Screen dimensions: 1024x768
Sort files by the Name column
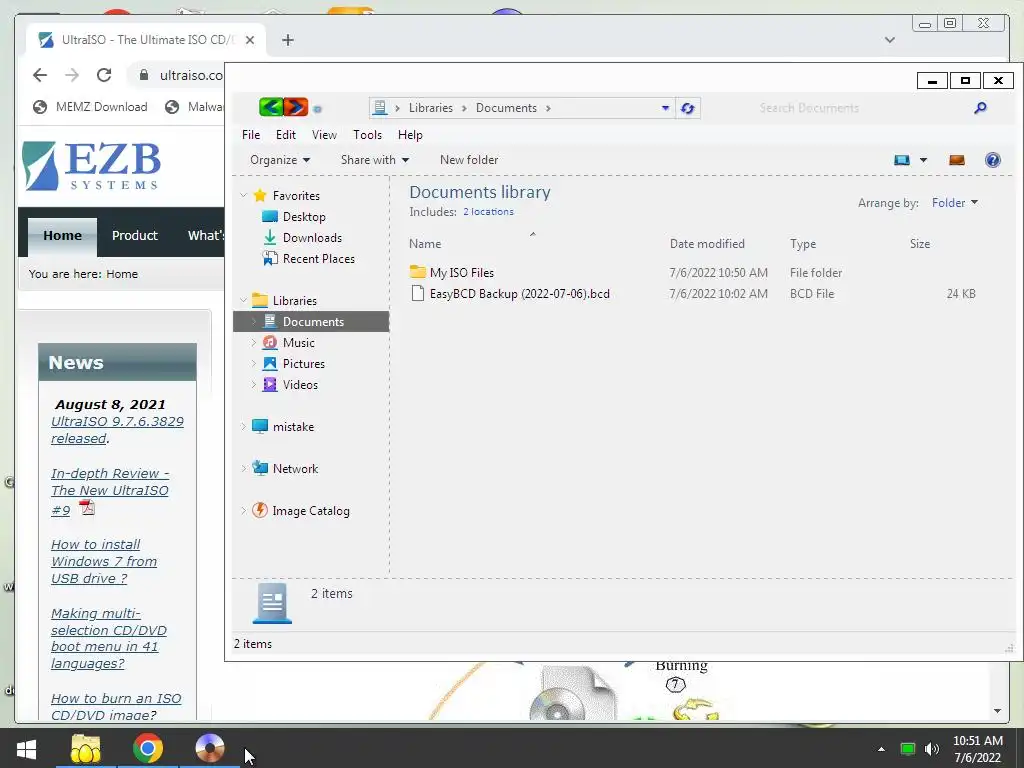coord(425,244)
